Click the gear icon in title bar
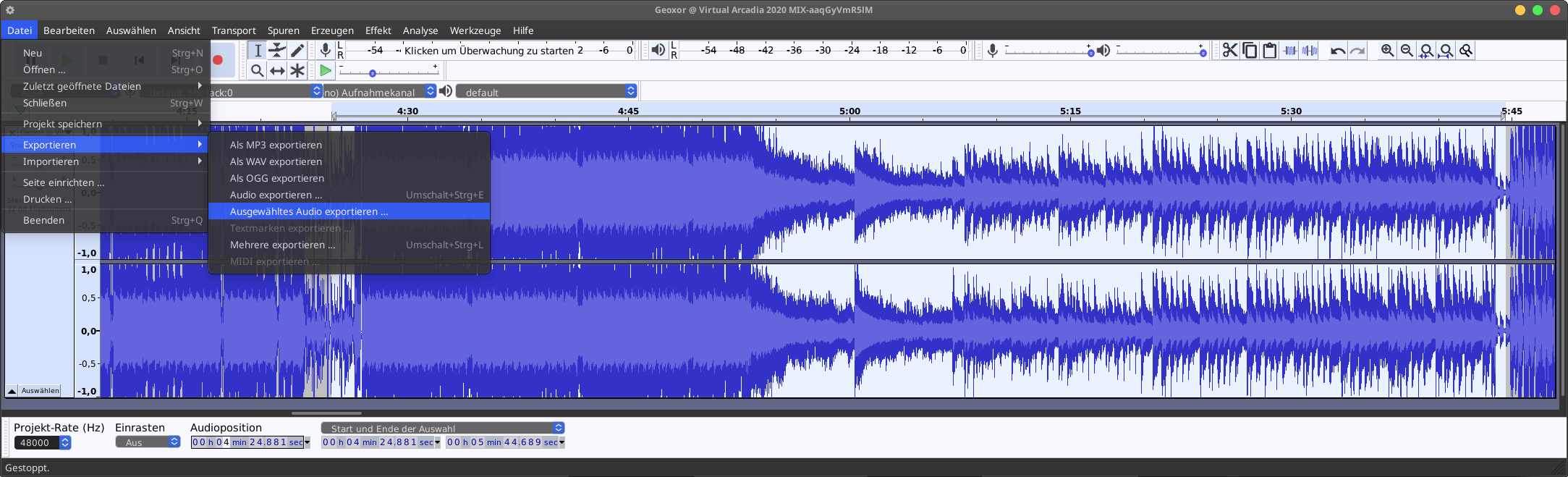 coord(10,10)
